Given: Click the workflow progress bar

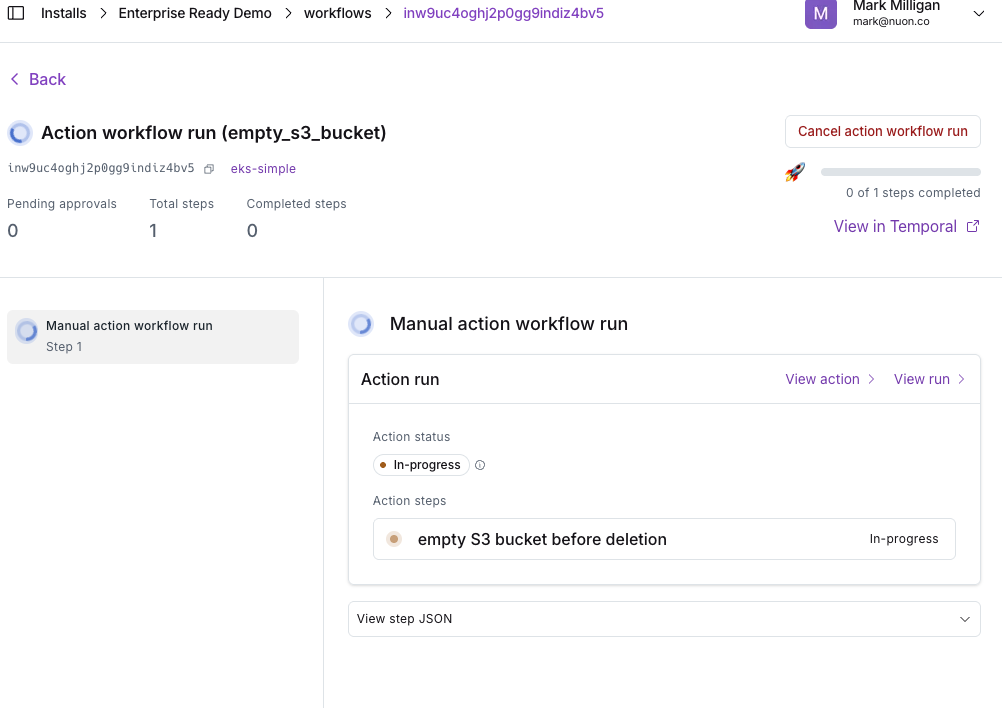Looking at the screenshot, I should tap(900, 171).
